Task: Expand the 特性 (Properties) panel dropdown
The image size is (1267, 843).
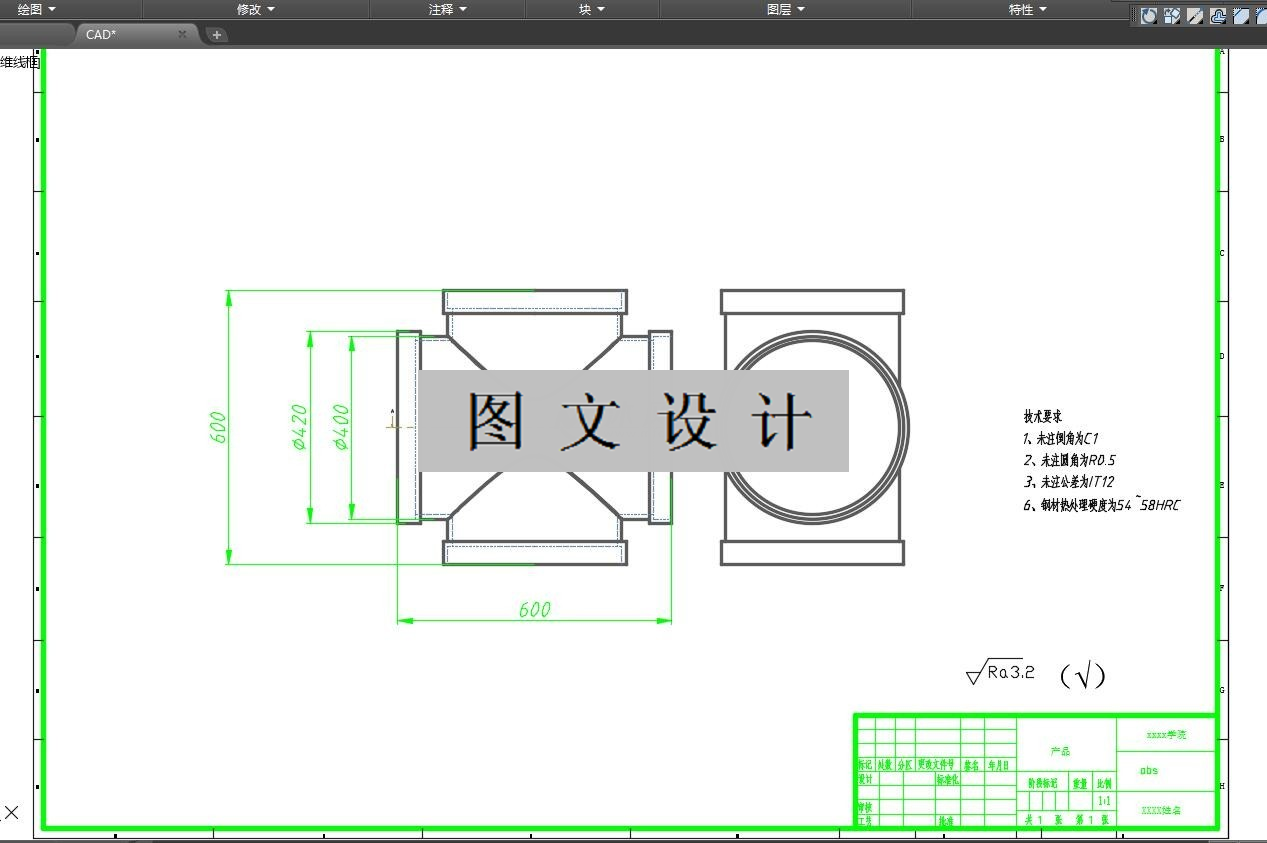Action: 1028,9
